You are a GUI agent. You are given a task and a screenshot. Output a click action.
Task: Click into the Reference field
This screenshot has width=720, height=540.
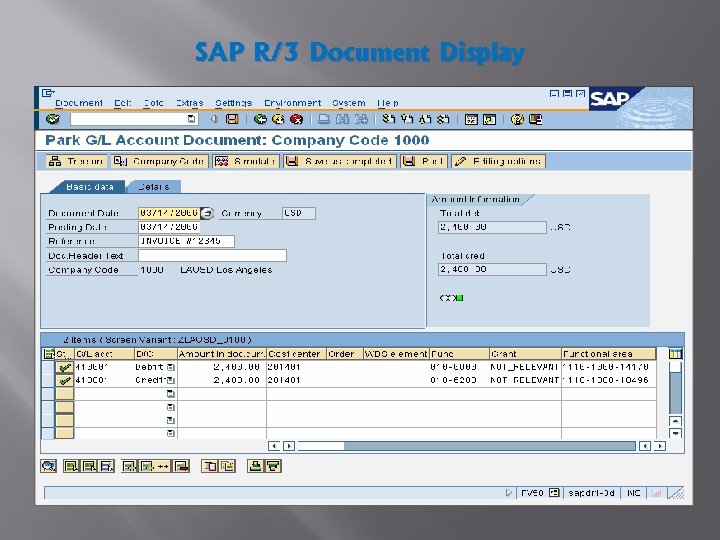pos(186,241)
